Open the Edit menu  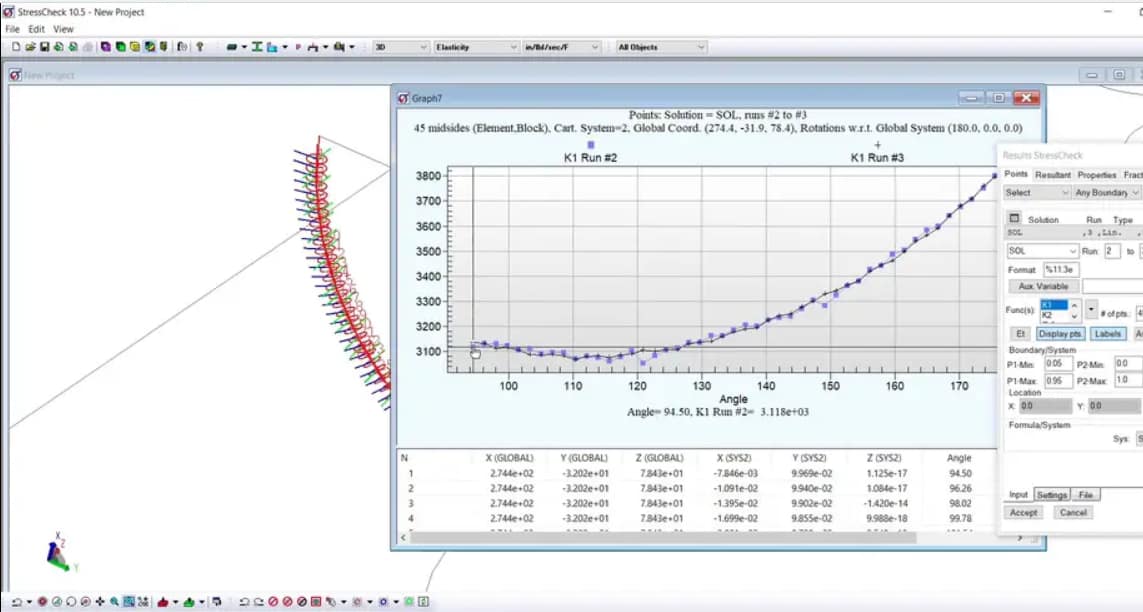click(x=35, y=28)
